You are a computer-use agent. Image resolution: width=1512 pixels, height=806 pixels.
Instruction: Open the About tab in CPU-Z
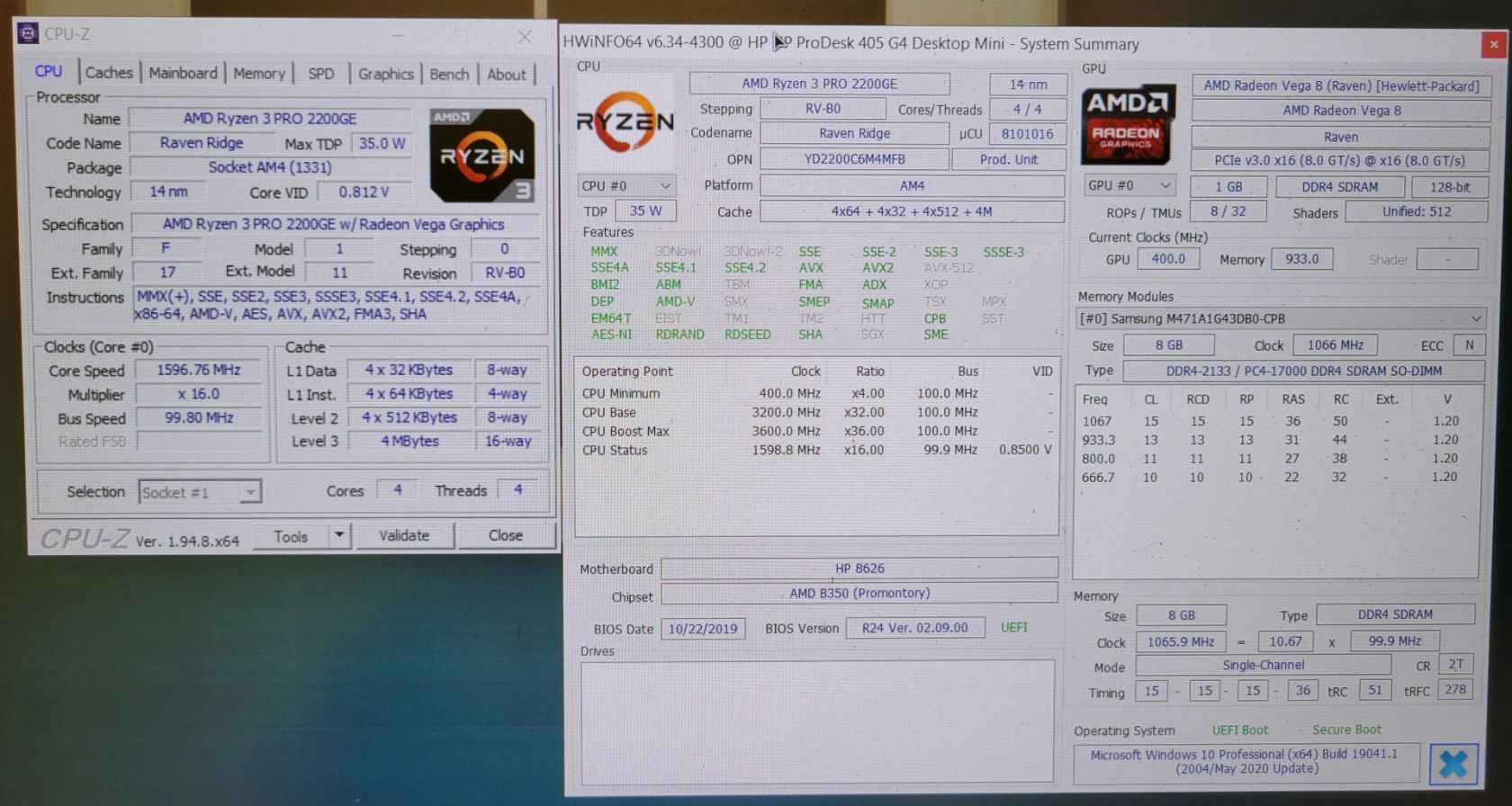point(507,74)
